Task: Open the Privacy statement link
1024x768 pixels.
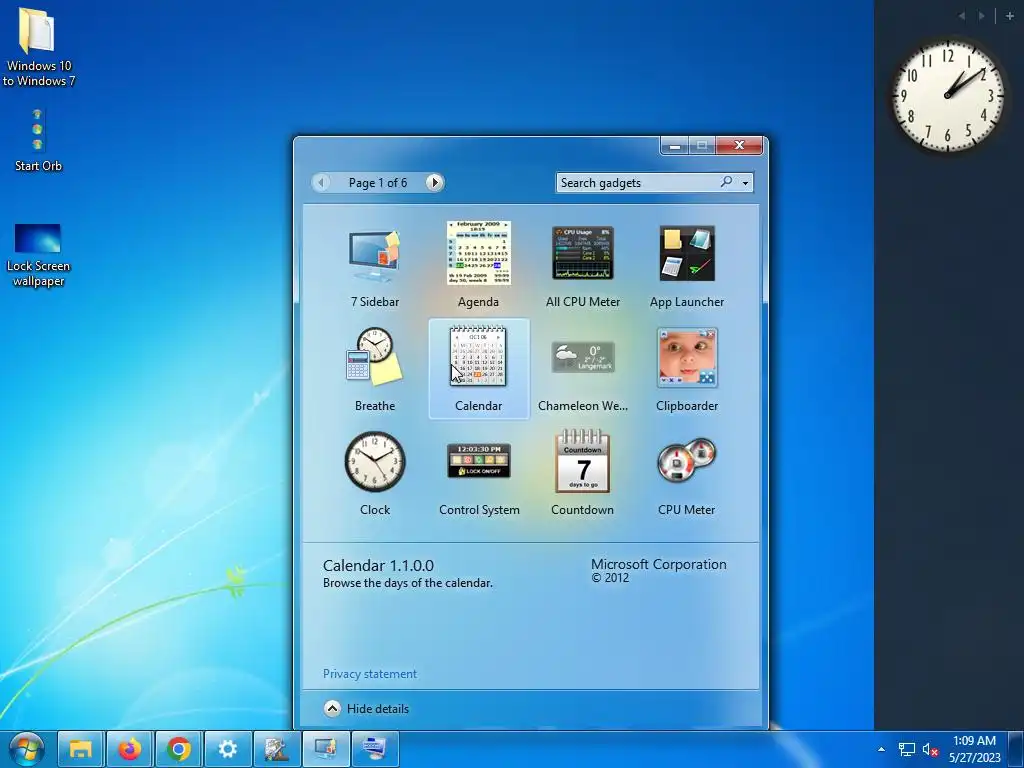Action: (x=370, y=674)
